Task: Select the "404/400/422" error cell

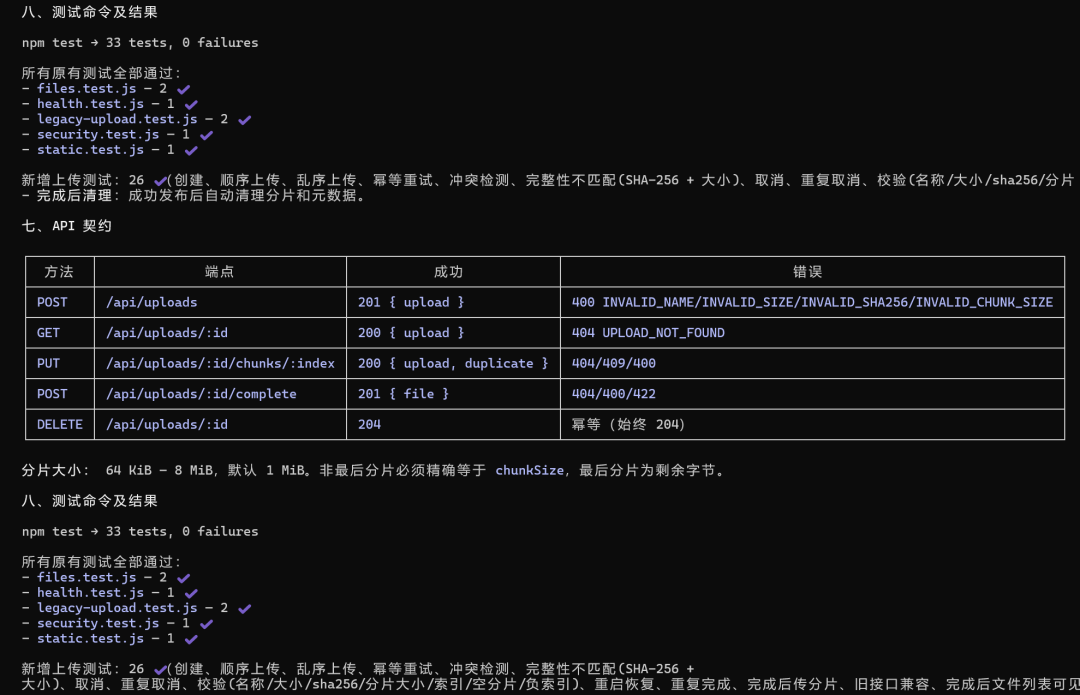Action: (x=812, y=394)
